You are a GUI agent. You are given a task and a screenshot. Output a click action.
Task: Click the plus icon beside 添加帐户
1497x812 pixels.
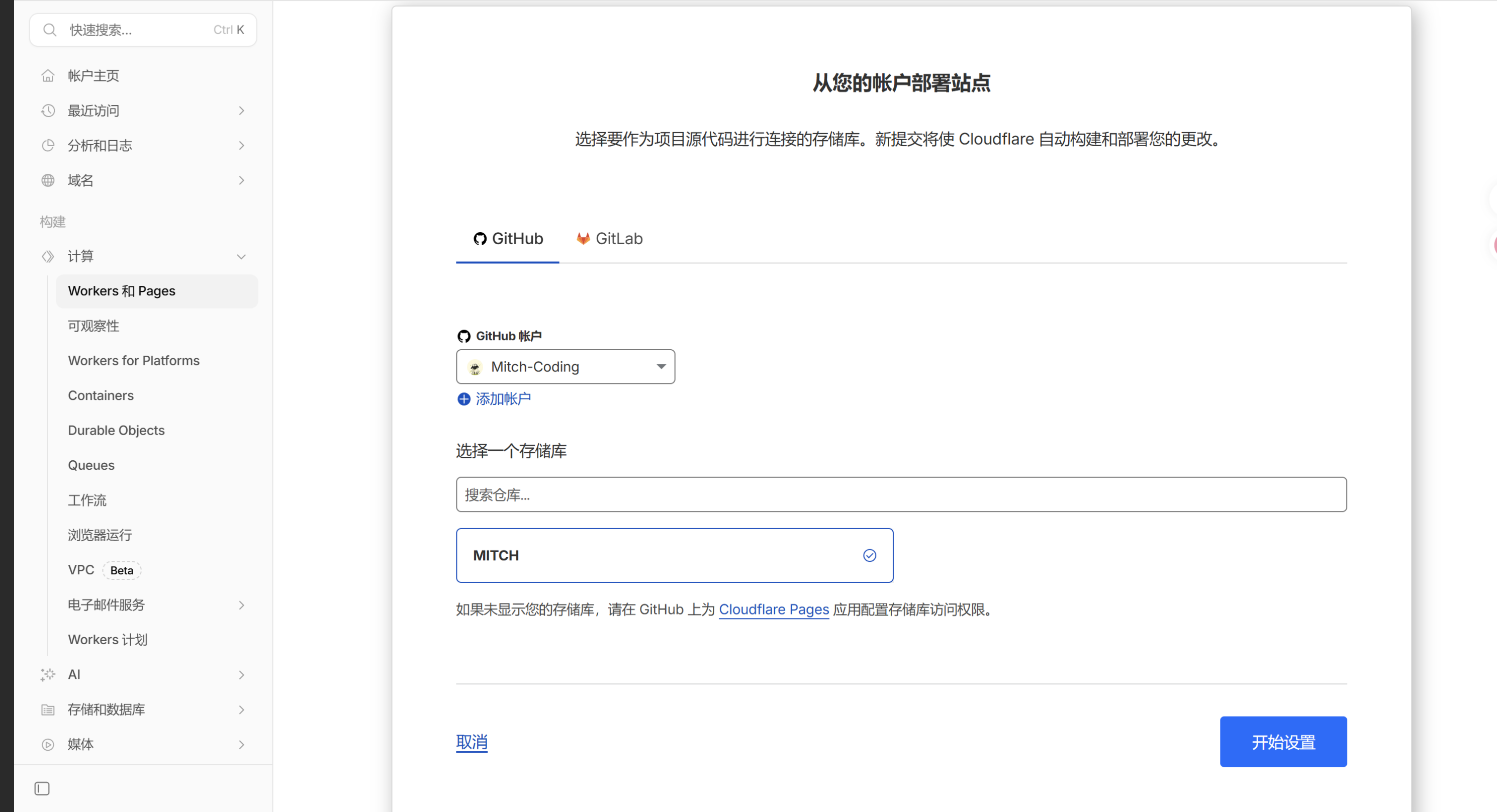click(x=464, y=399)
